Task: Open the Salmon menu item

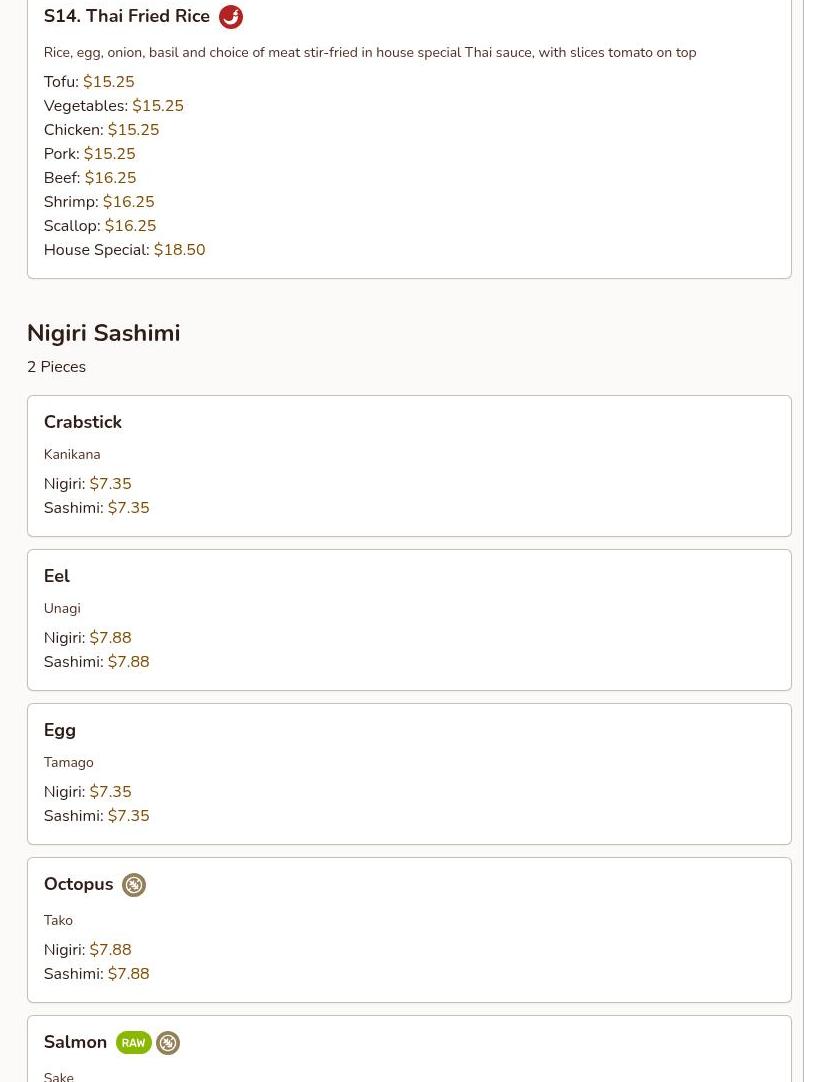Action: click(x=75, y=1042)
